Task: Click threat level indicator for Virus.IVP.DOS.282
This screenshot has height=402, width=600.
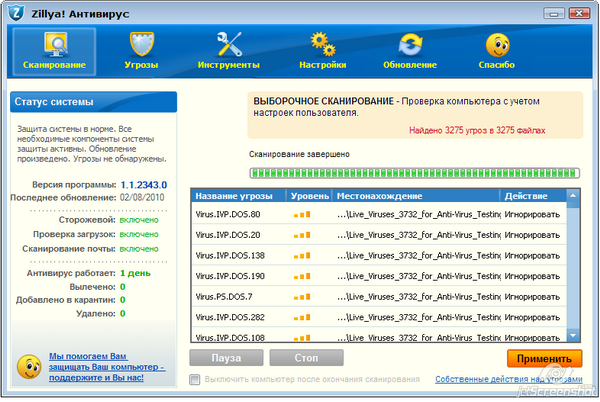Action: (x=302, y=317)
